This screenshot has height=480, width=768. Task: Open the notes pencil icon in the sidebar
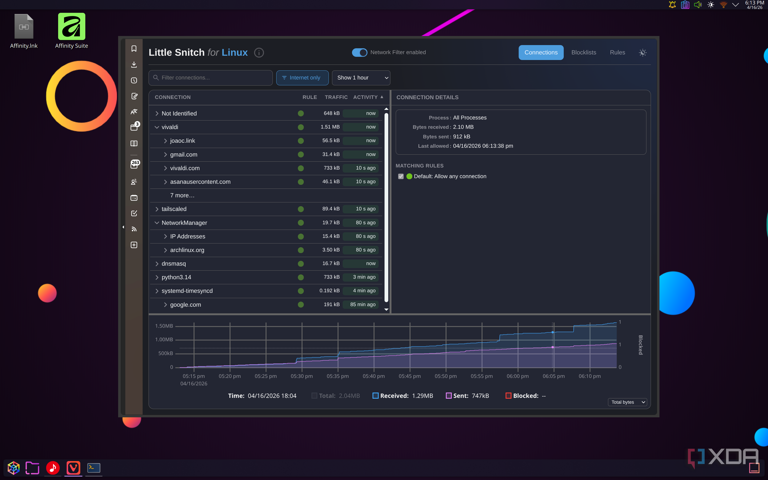pos(134,96)
